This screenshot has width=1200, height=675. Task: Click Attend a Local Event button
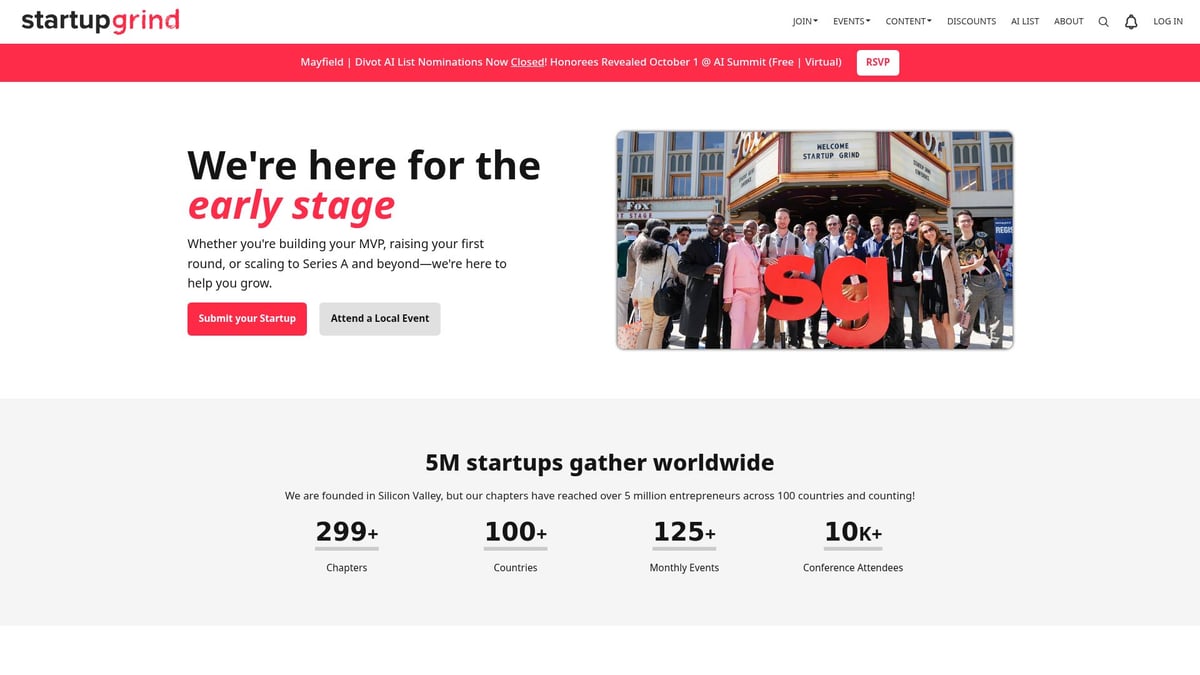(380, 319)
